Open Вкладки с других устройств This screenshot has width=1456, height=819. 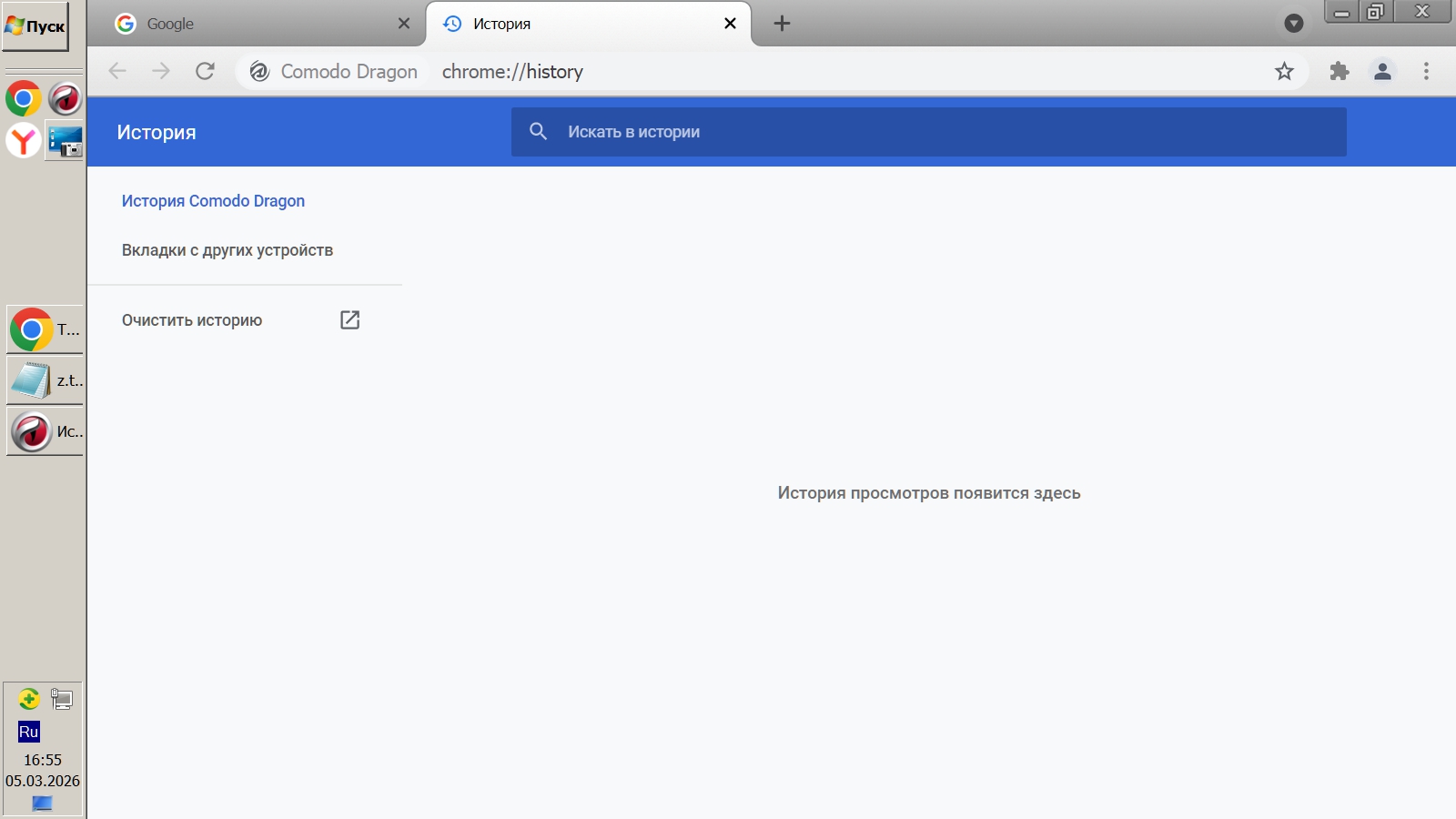click(x=227, y=250)
